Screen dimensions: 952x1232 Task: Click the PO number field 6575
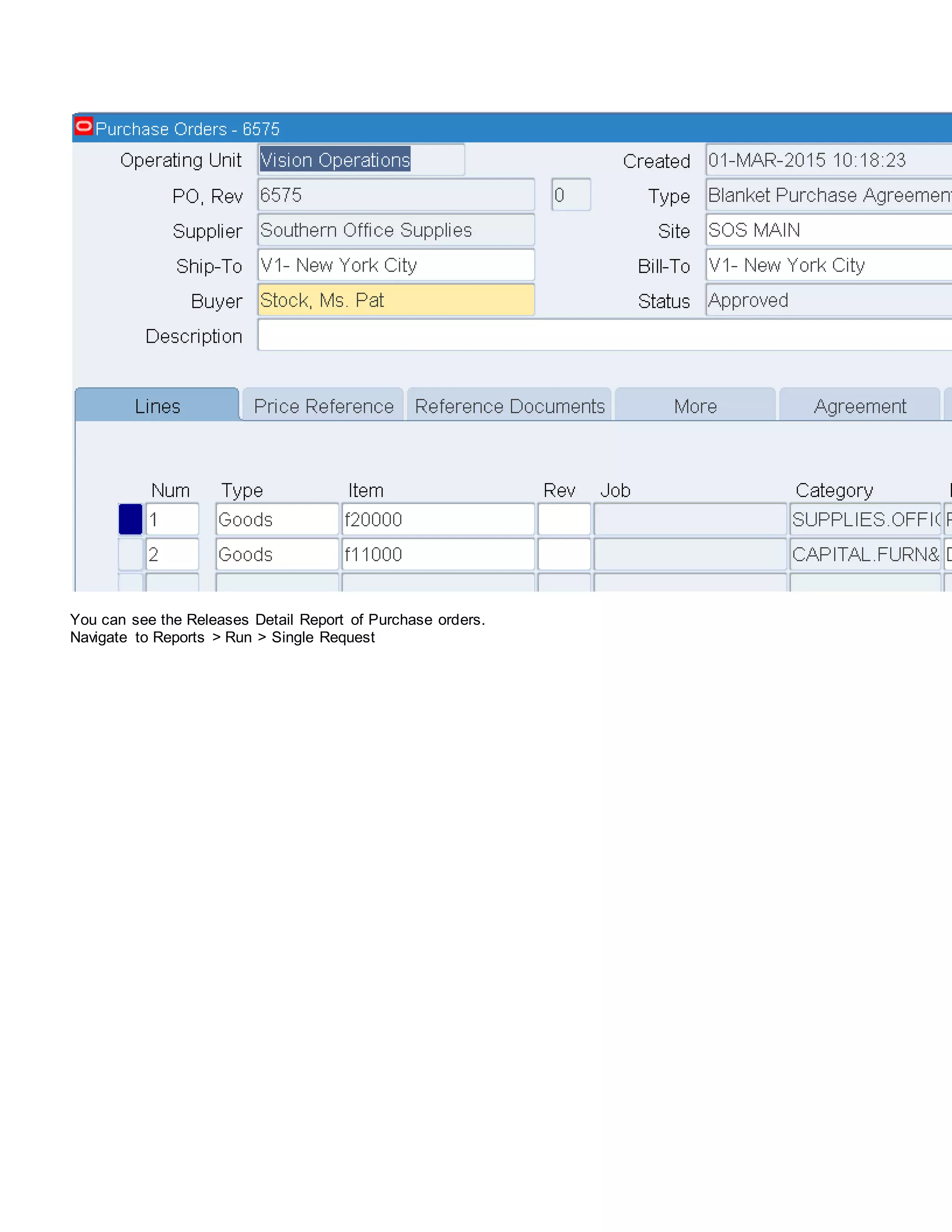click(396, 195)
